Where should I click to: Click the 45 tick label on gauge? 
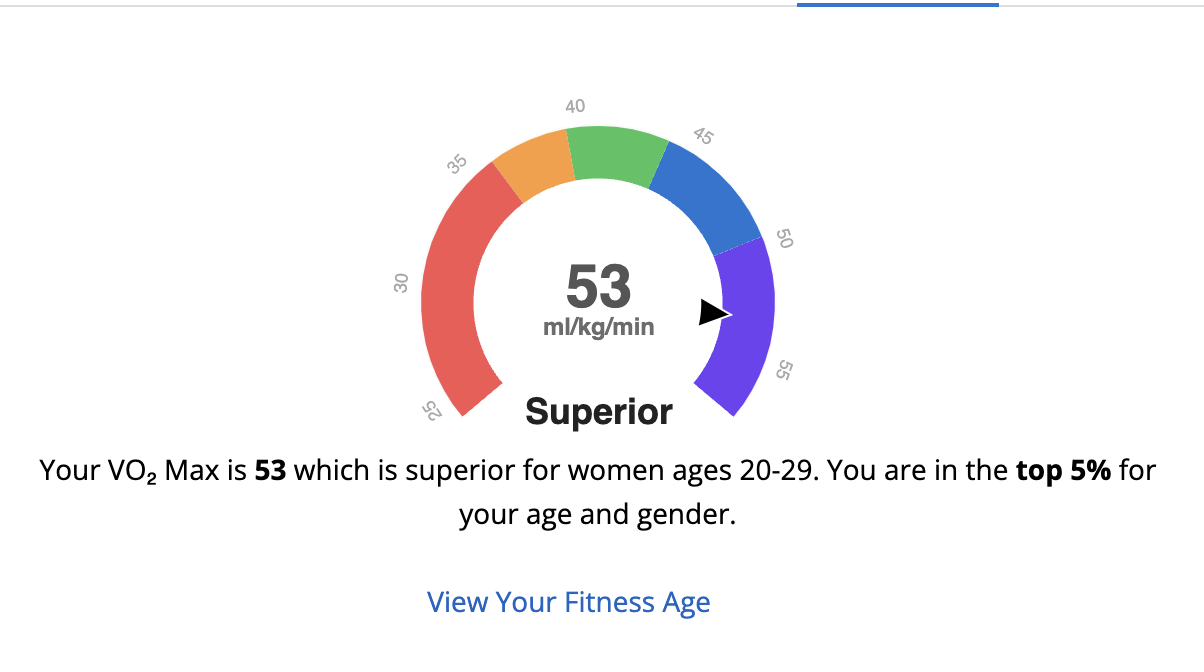click(702, 136)
